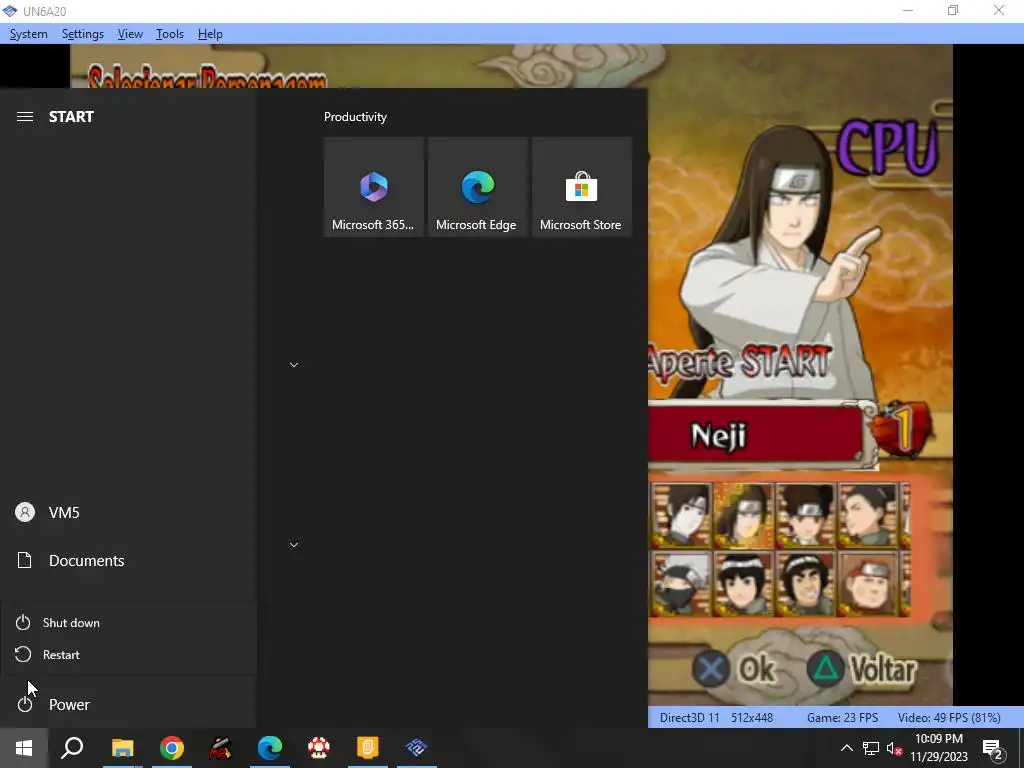
Task: Open the red MB app on the taskbar
Action: pyautogui.click(x=220, y=748)
